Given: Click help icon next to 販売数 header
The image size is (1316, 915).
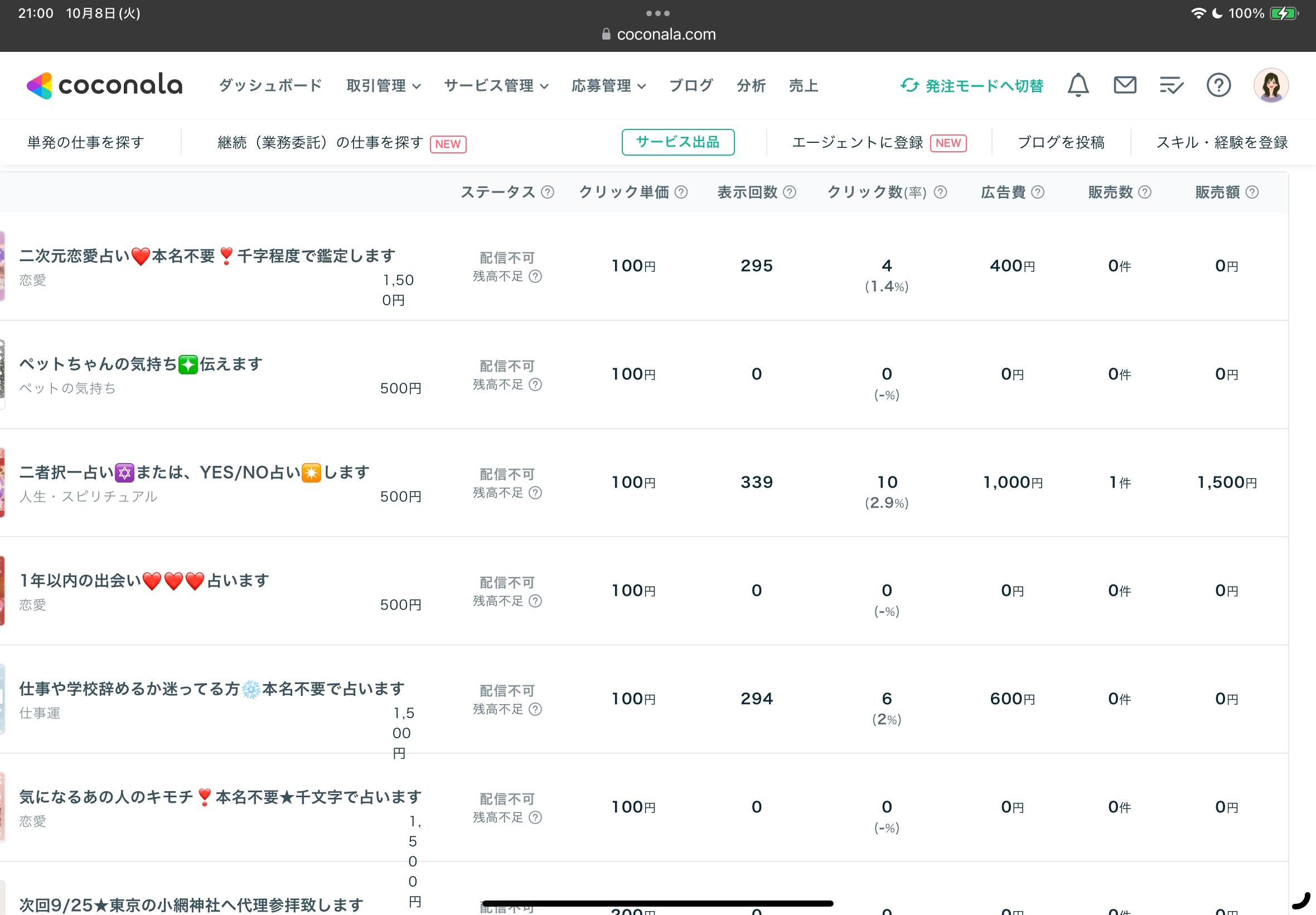Looking at the screenshot, I should coord(1145,192).
